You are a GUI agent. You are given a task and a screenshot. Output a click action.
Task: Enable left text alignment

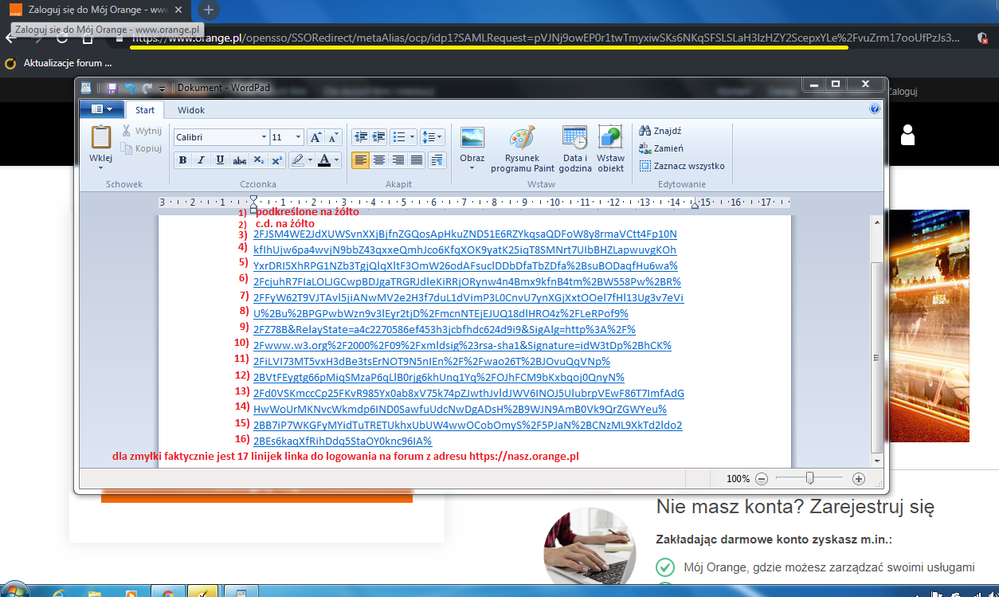click(x=360, y=160)
